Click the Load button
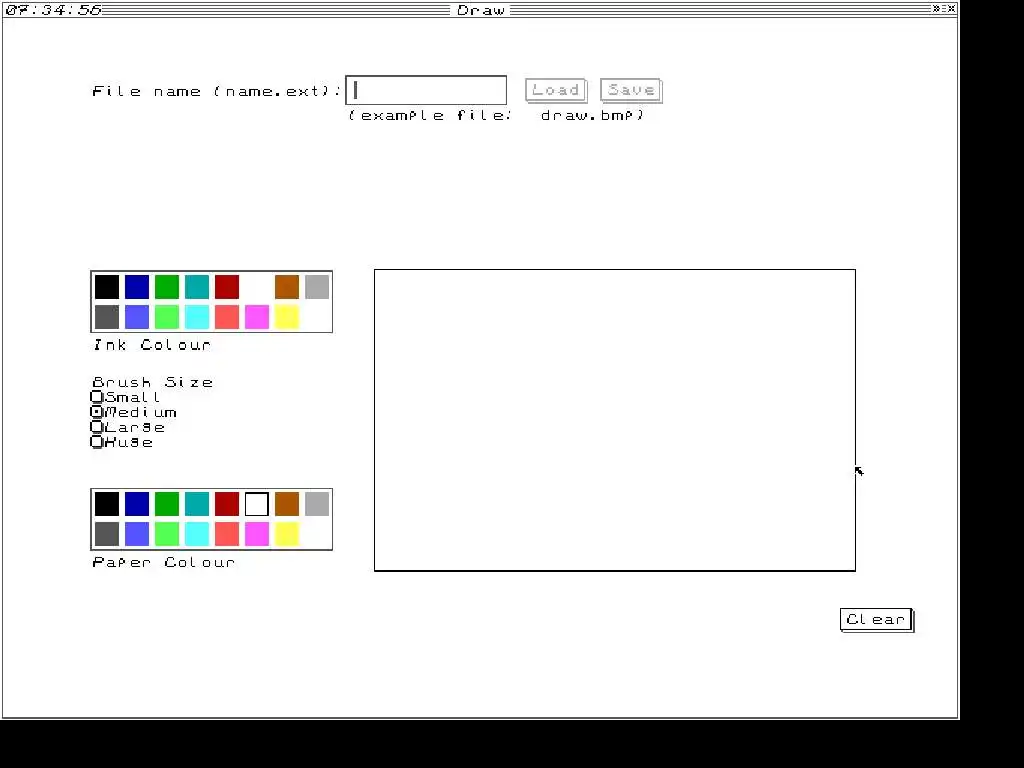The height and width of the screenshot is (768, 1024). point(556,90)
